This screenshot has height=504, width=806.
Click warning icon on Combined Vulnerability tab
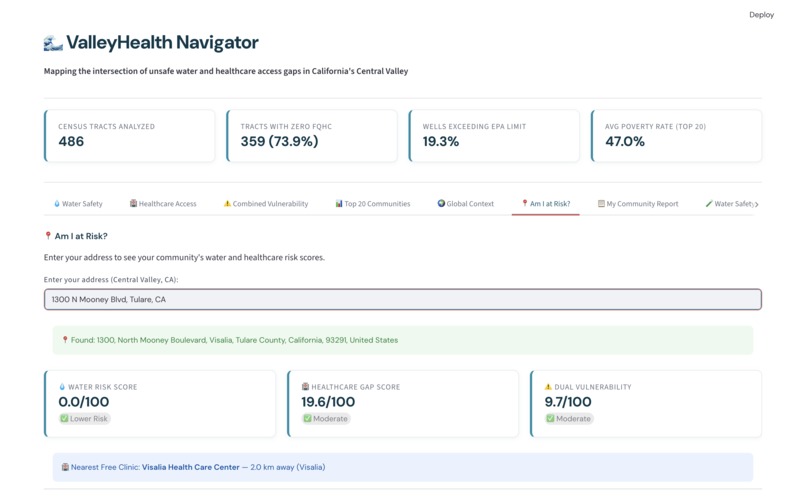pyautogui.click(x=227, y=204)
